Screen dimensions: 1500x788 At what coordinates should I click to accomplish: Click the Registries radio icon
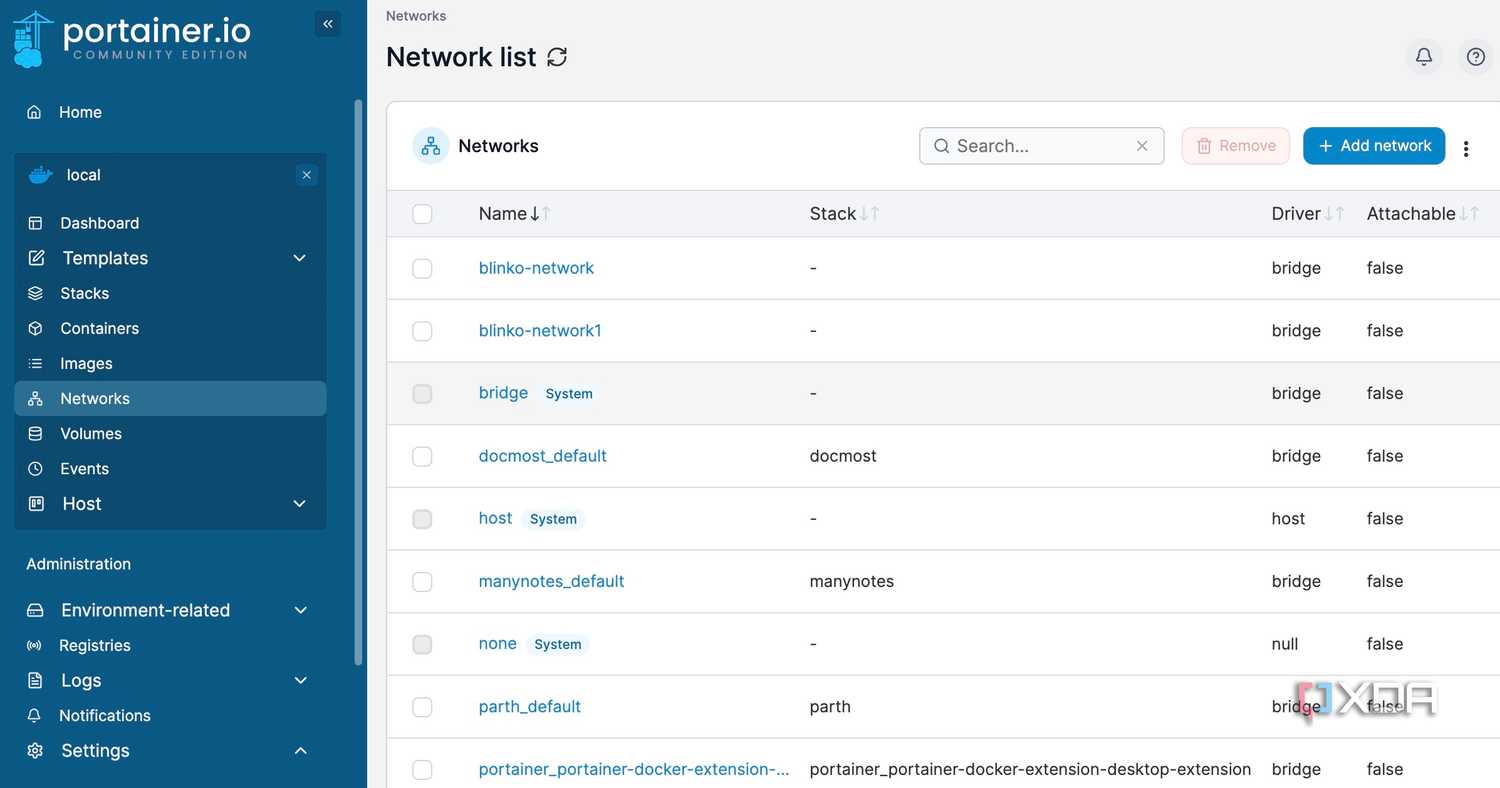(35, 645)
